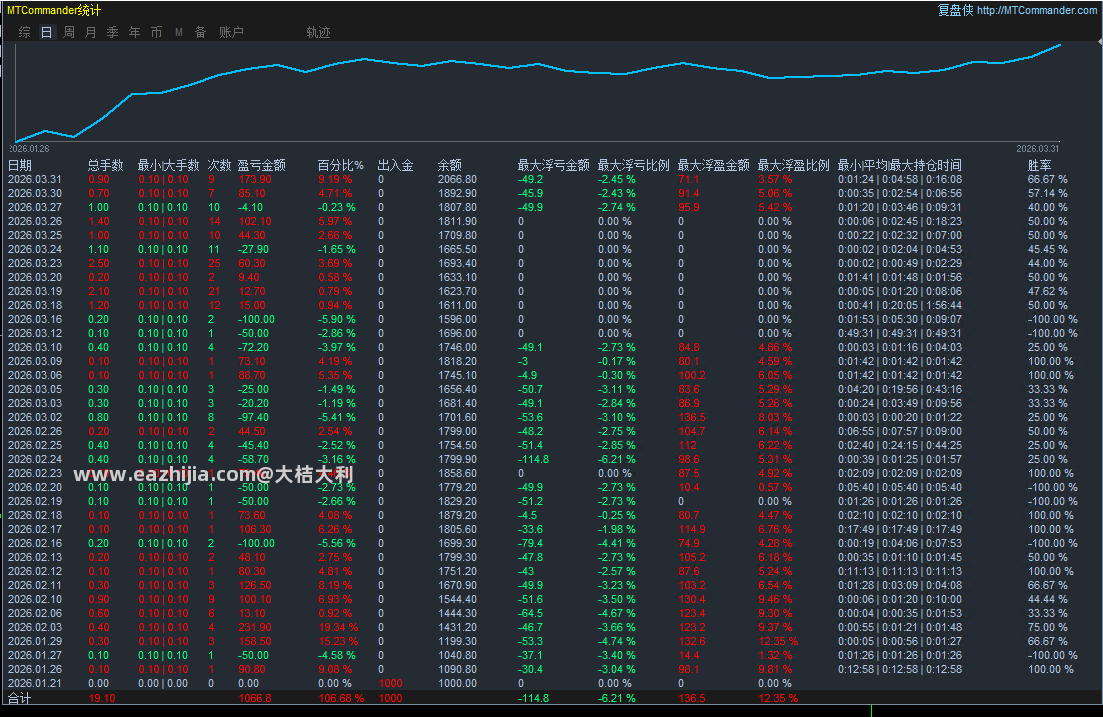1103x717 pixels.
Task: Click percentage -5.90 % on 2026.03.16
Action: pyautogui.click(x=337, y=319)
